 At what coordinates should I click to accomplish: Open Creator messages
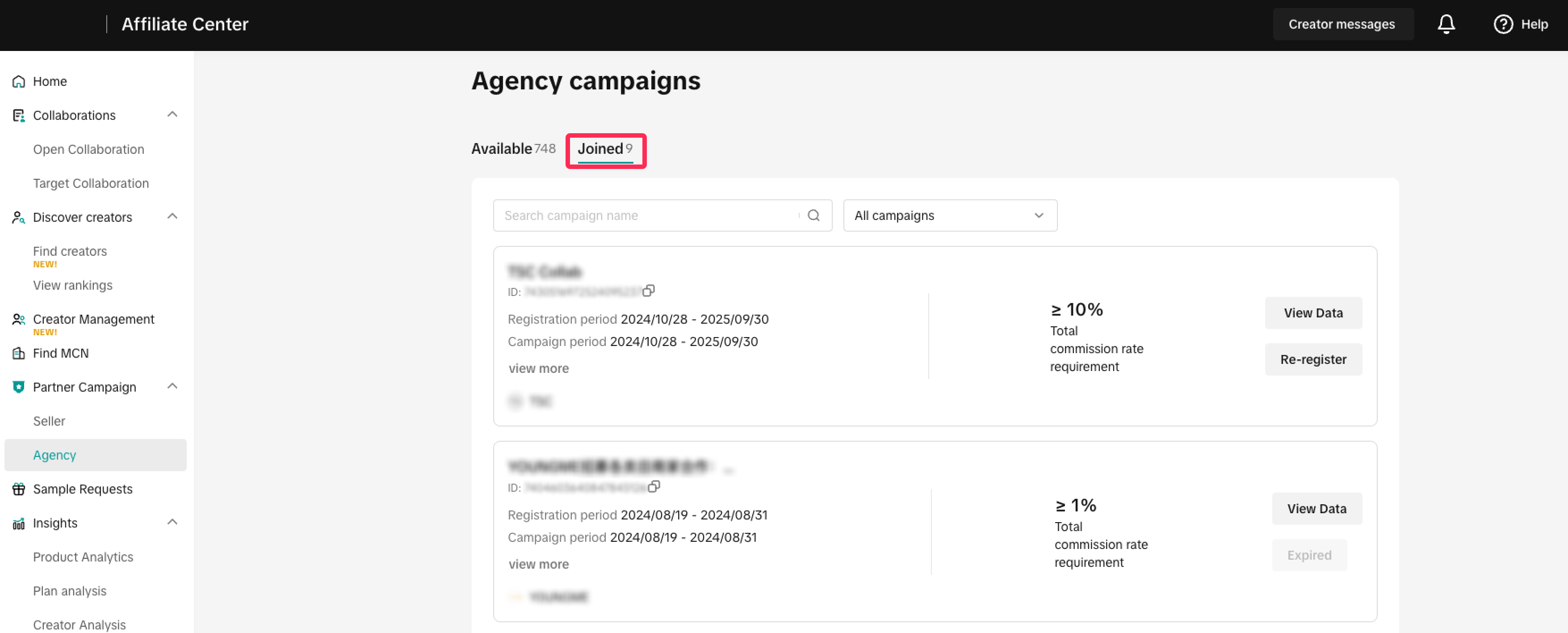[1342, 25]
